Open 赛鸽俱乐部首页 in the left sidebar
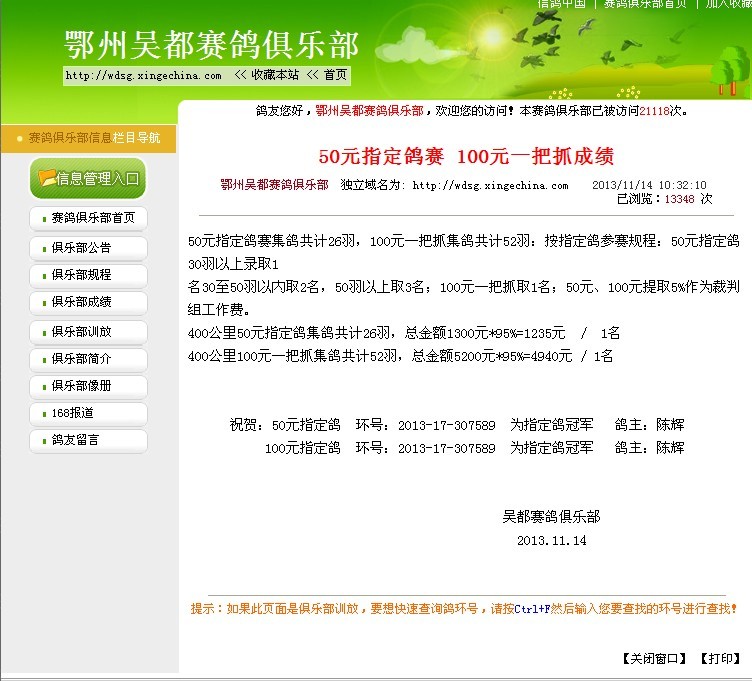This screenshot has width=752, height=681. coord(92,218)
